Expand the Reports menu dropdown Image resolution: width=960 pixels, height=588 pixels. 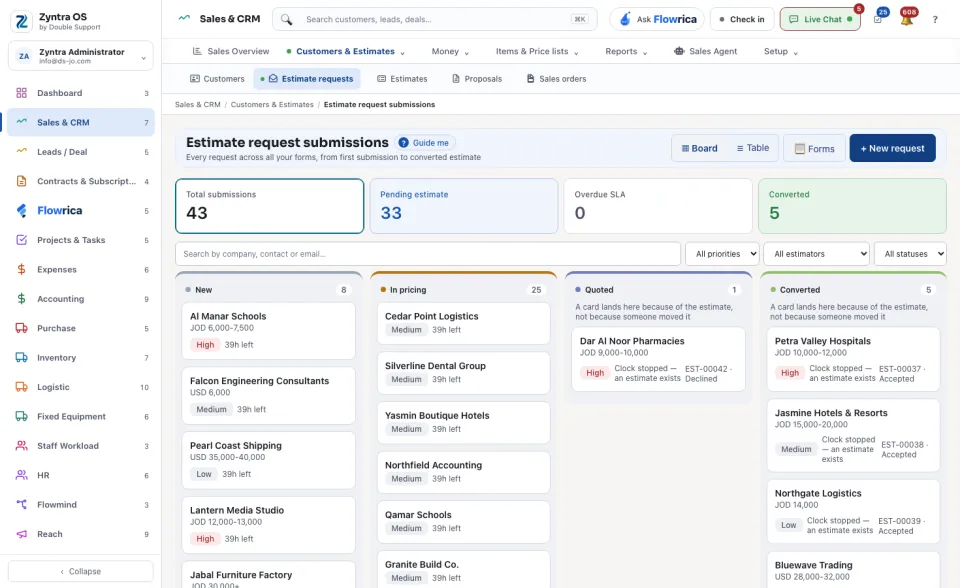626,51
